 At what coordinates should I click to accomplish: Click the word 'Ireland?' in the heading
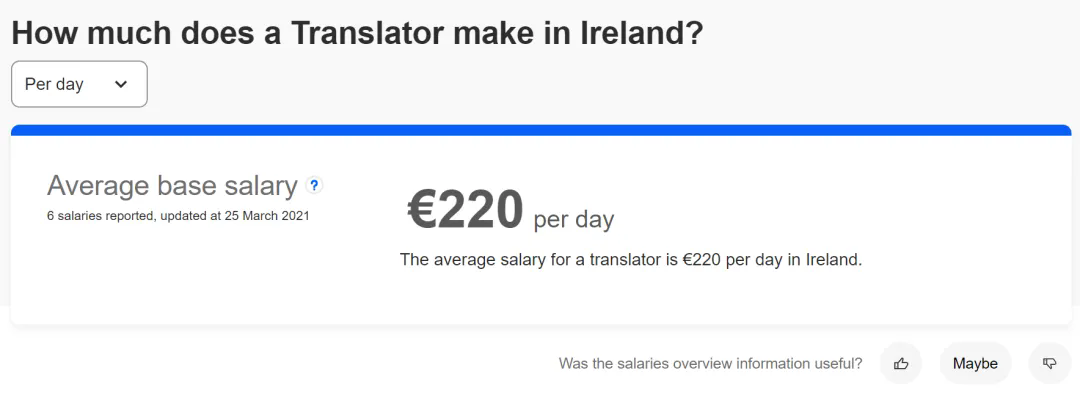(x=642, y=33)
